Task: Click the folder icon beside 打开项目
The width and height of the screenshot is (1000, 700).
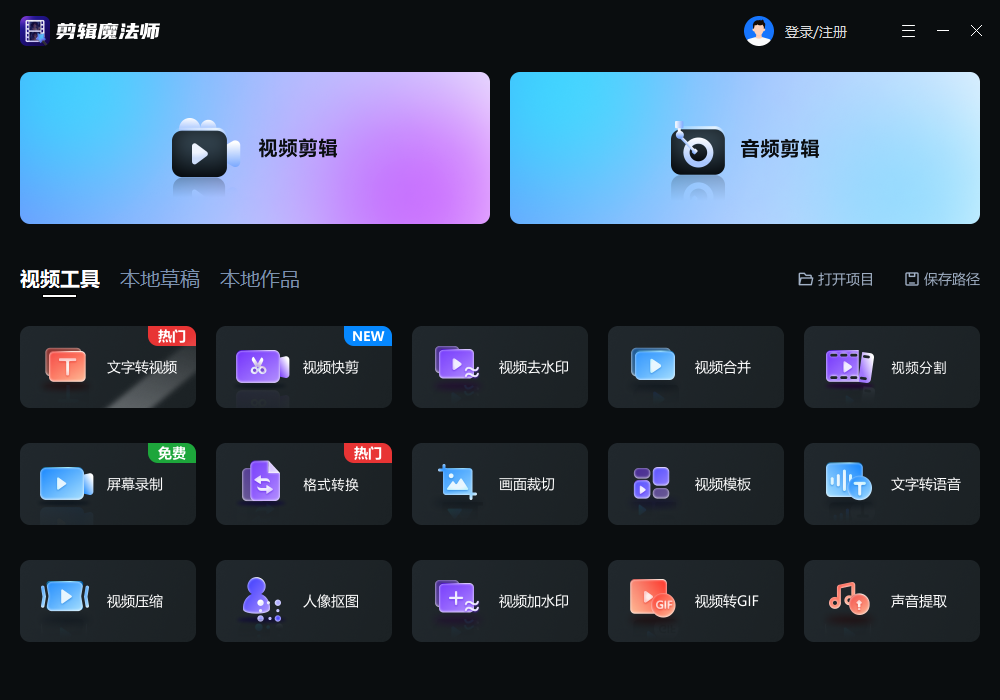Action: tap(805, 279)
